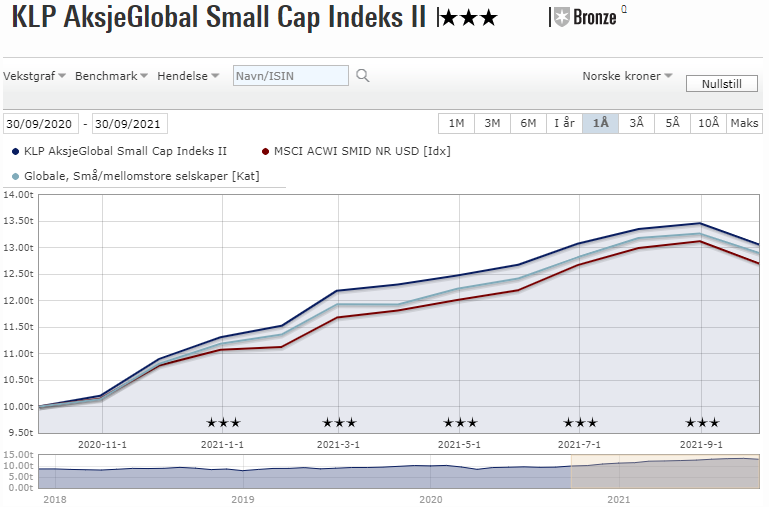The image size is (769, 507).
Task: Select the 3M period tab
Action: pyautogui.click(x=492, y=123)
